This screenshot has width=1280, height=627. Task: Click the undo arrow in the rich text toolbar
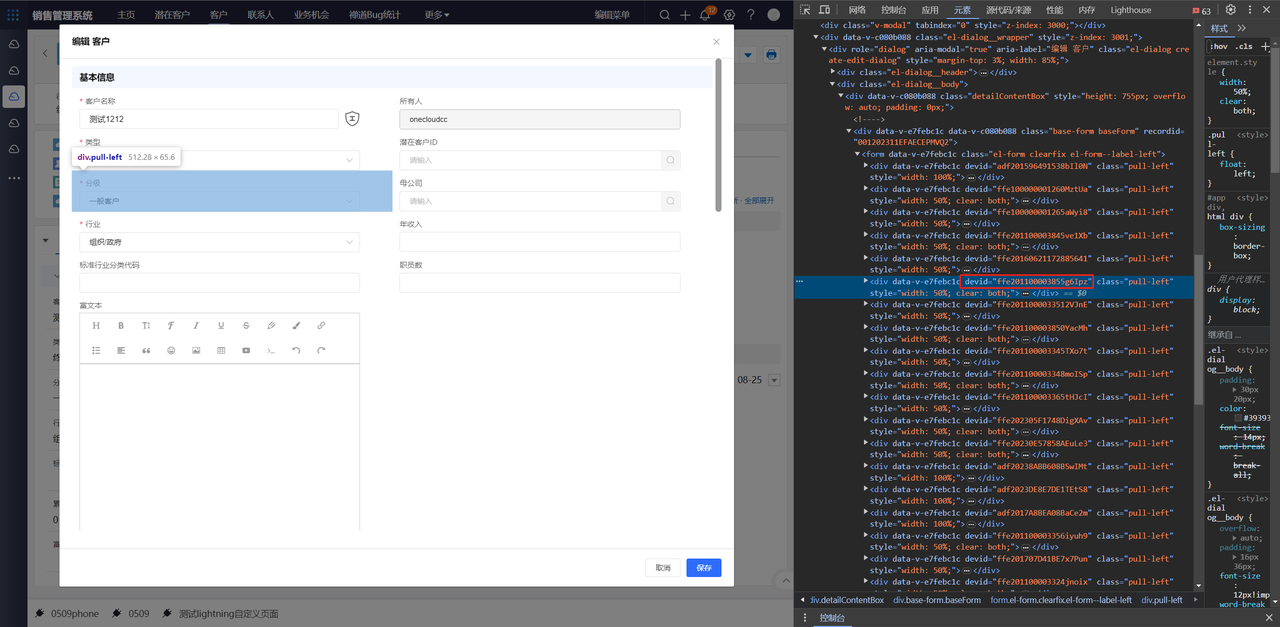296,351
